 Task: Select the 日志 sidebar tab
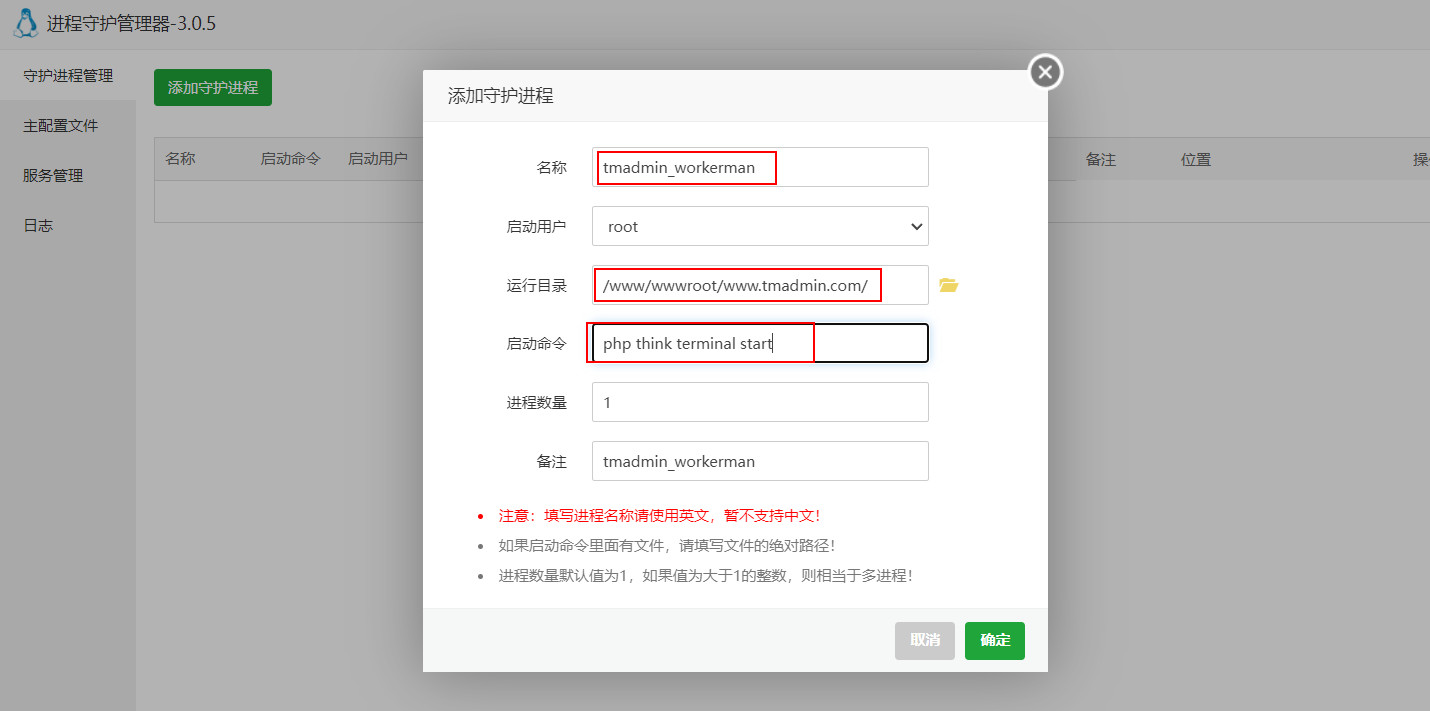[38, 226]
